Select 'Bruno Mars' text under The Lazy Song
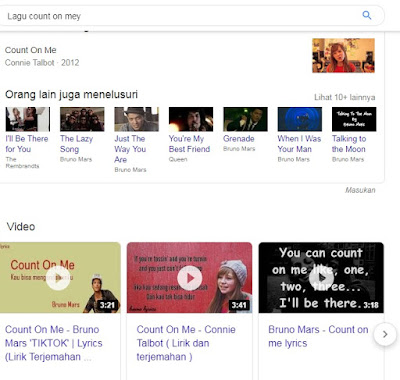Viewport: 400px width, 380px height. click(76, 159)
